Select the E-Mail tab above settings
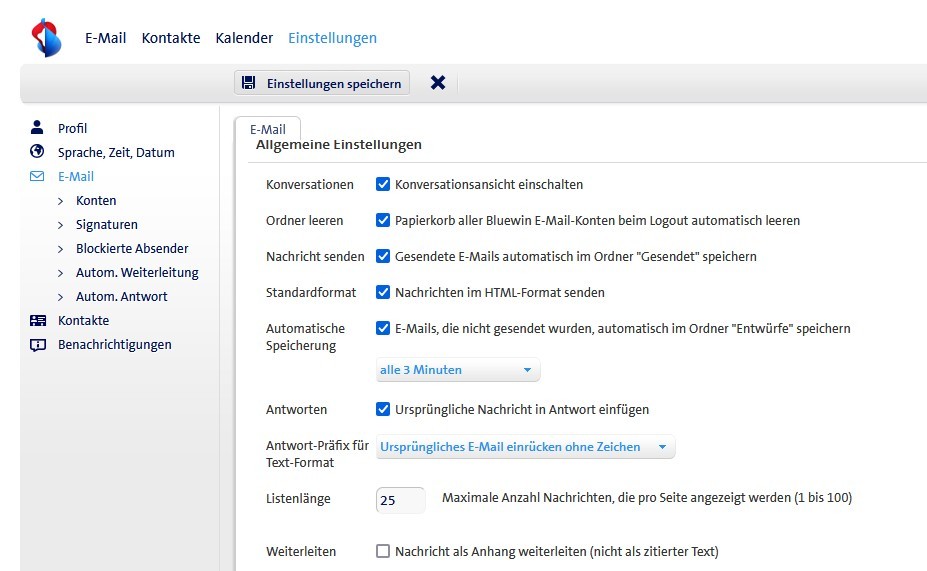 [267, 129]
